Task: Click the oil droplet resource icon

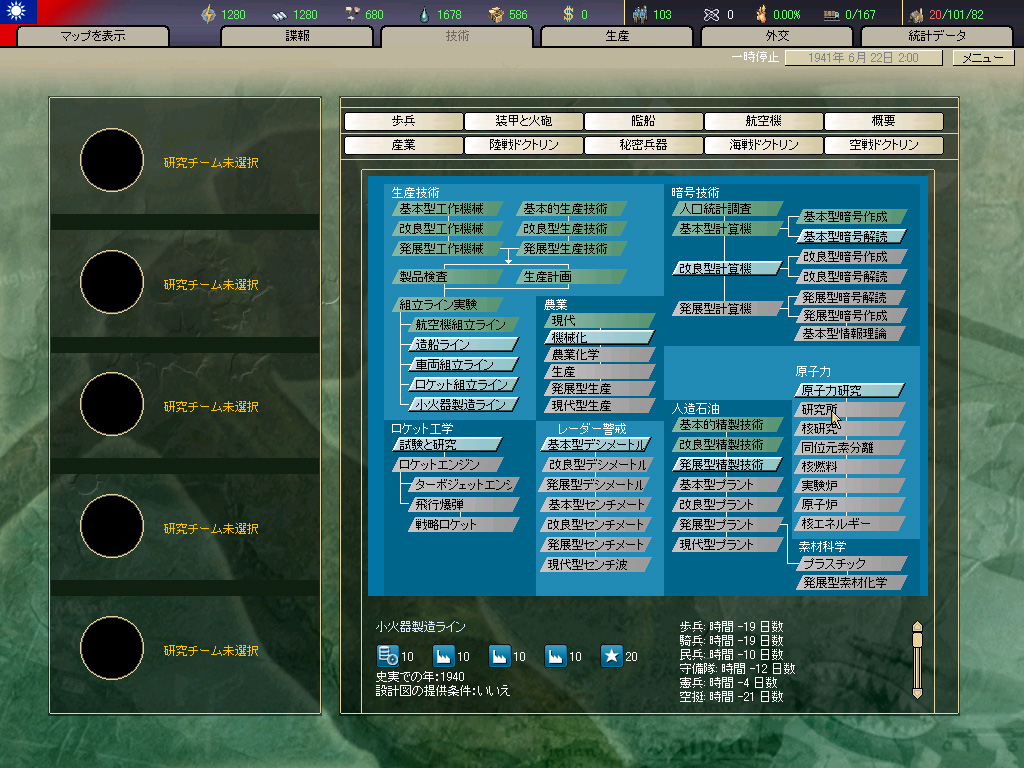Action: click(424, 14)
